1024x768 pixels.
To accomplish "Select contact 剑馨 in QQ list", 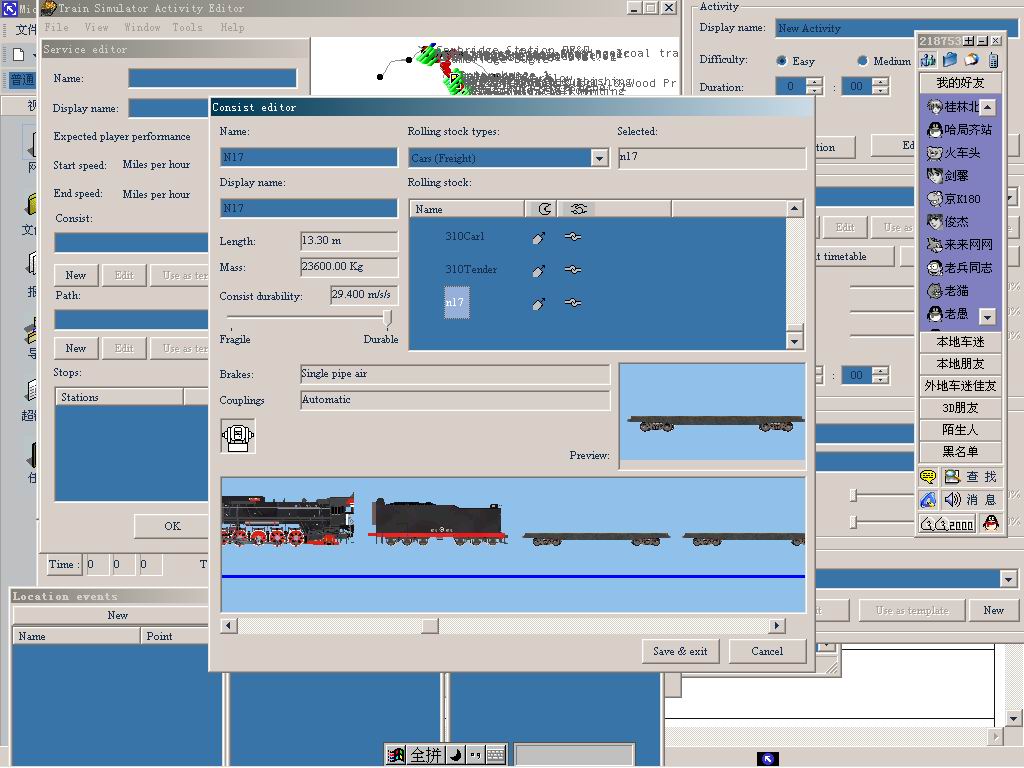I will click(948, 176).
